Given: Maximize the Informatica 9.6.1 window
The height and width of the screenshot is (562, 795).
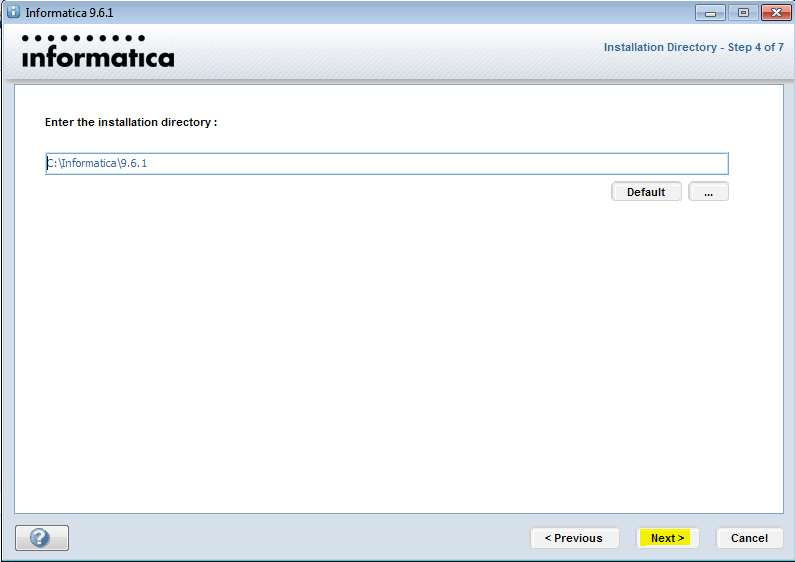Looking at the screenshot, I should [x=743, y=13].
